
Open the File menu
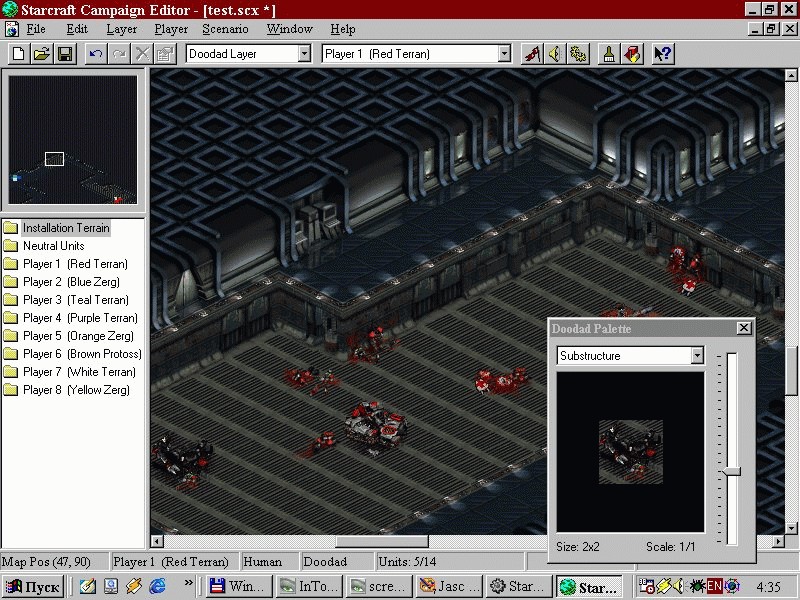tap(36, 29)
